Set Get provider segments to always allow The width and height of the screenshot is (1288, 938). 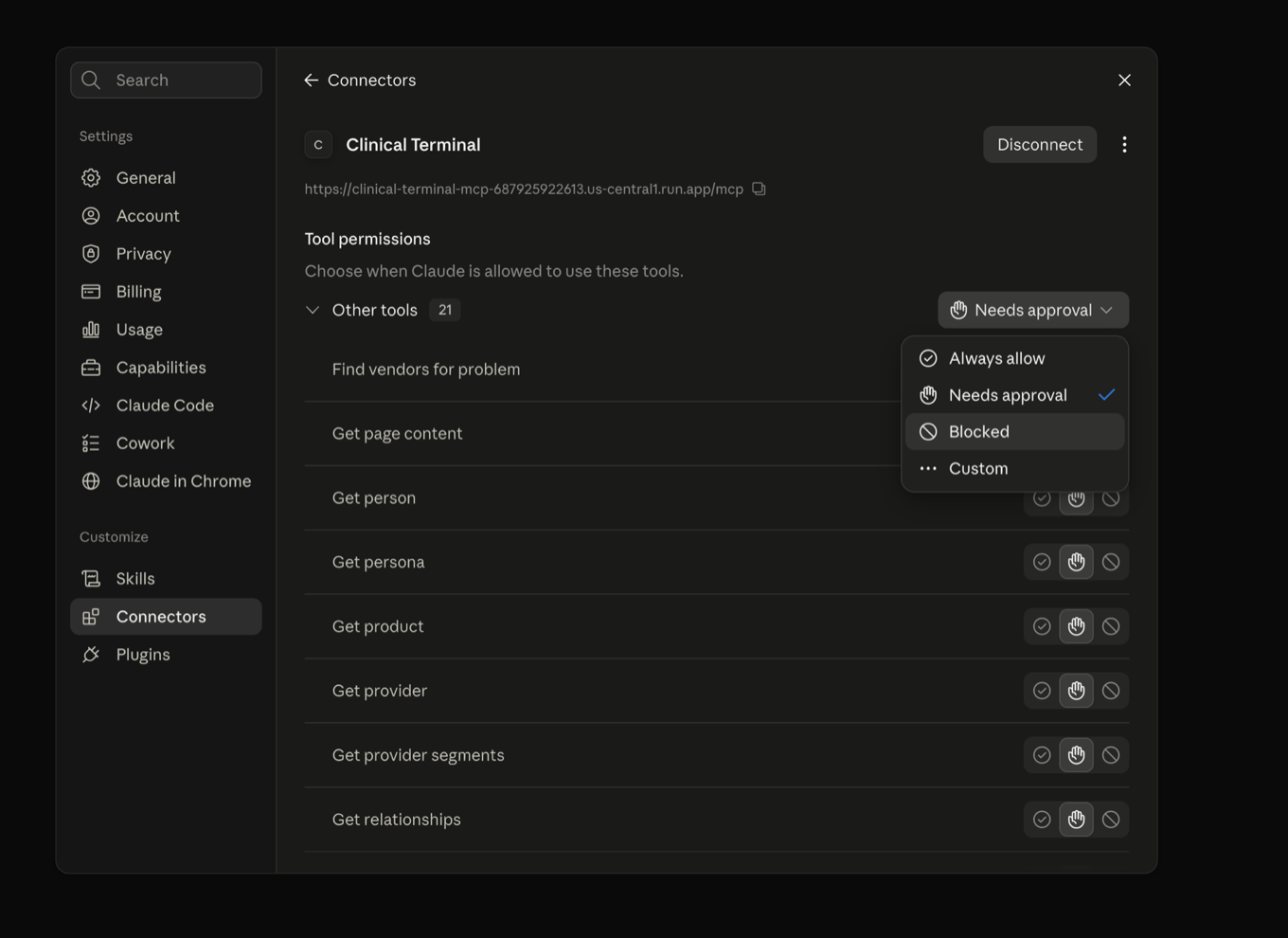(1042, 755)
